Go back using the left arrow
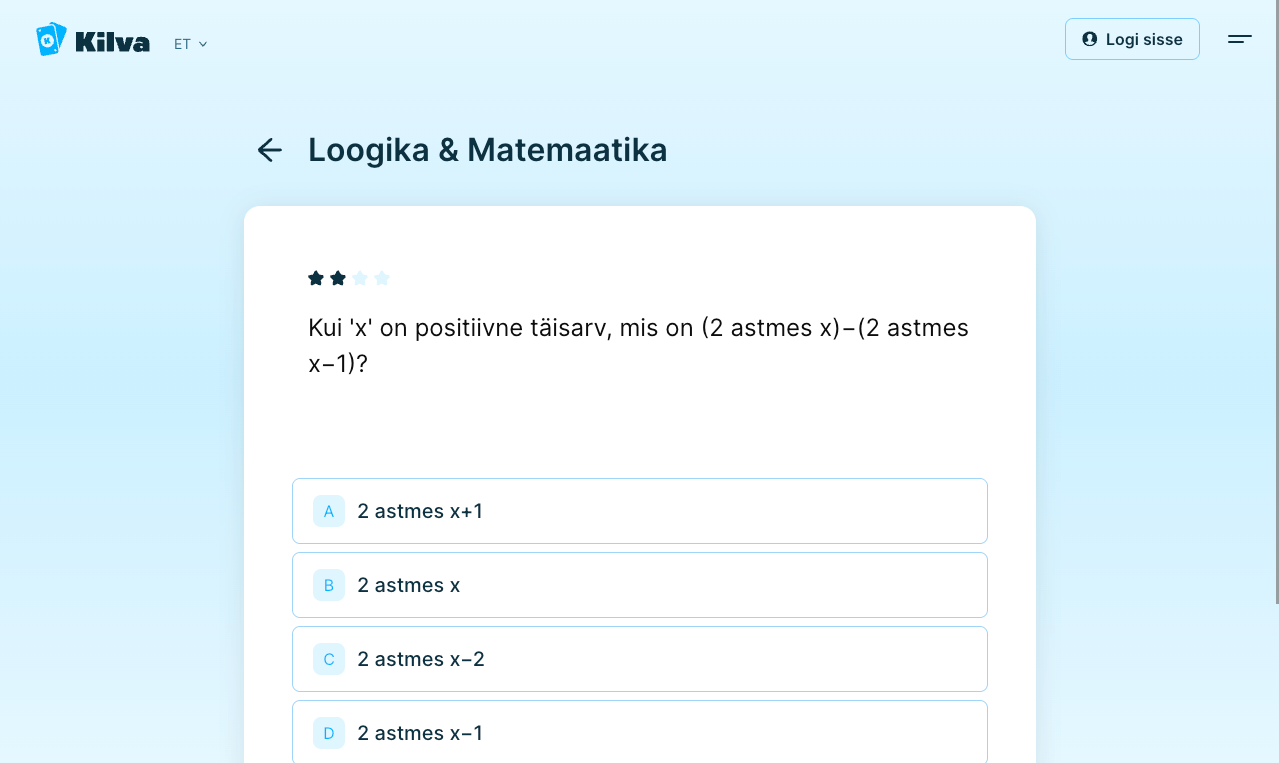1279x763 pixels. (270, 150)
